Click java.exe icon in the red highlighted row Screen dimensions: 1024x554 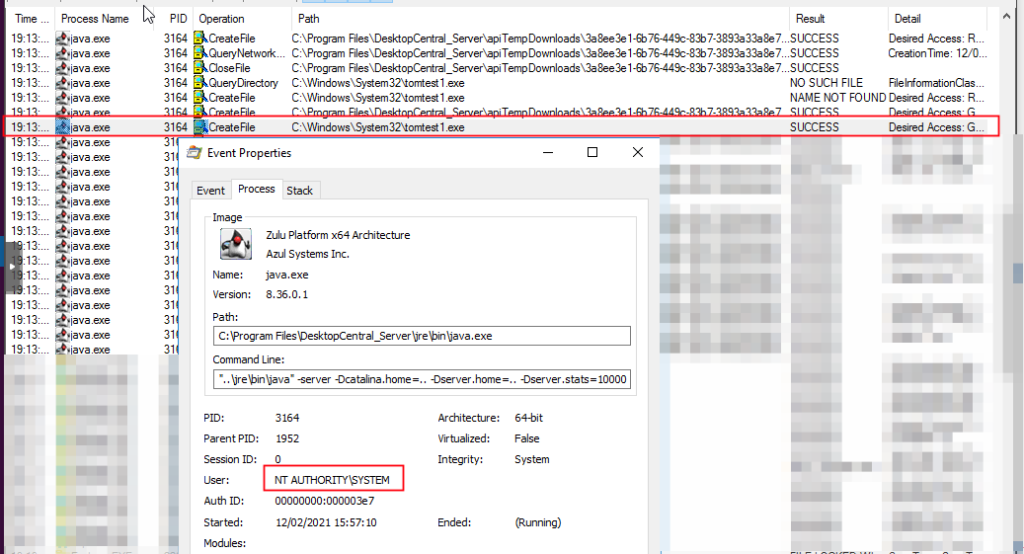63,128
